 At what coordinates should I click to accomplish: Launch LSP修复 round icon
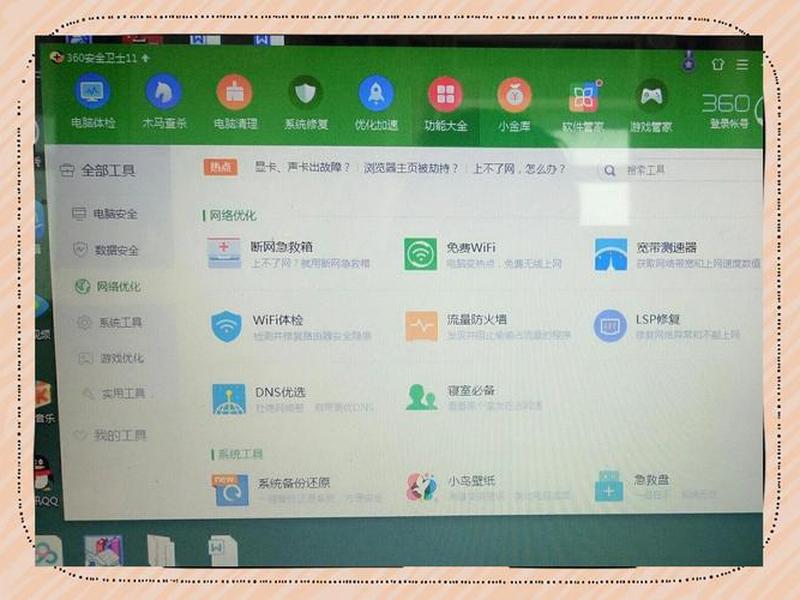pos(610,326)
